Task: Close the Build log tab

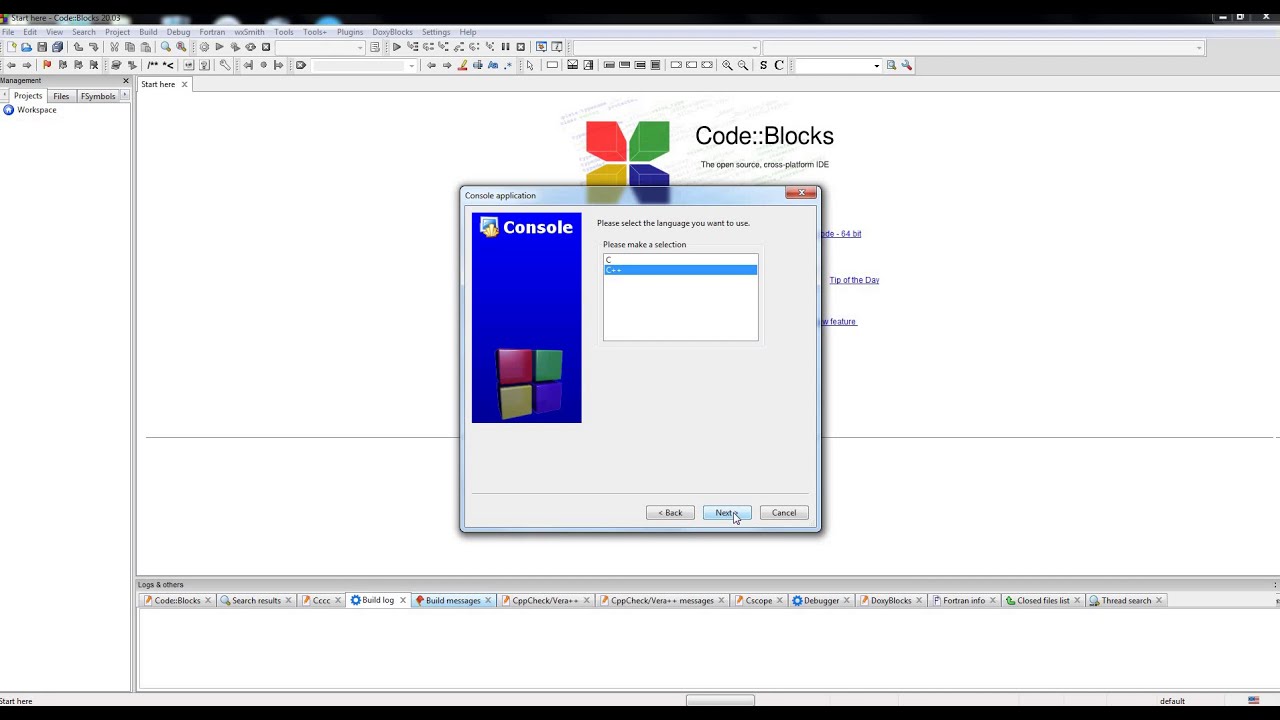Action: click(x=403, y=600)
